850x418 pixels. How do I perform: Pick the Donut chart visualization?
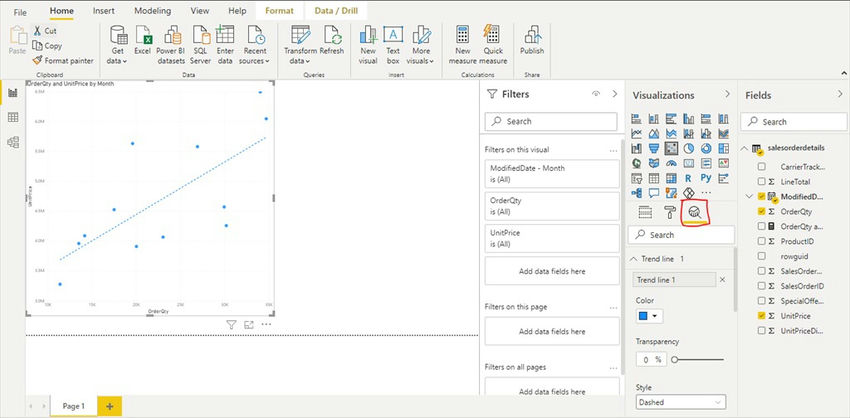(706, 148)
